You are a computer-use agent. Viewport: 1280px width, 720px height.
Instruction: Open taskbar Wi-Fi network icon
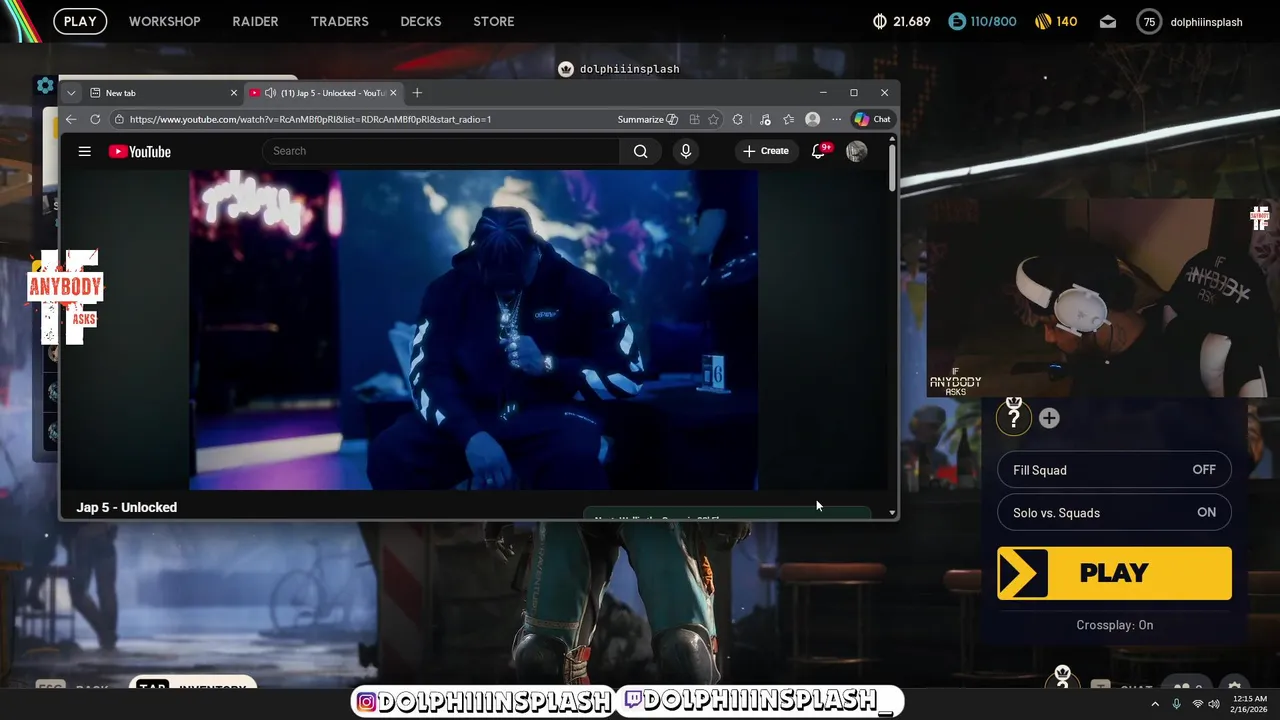[x=1198, y=704]
